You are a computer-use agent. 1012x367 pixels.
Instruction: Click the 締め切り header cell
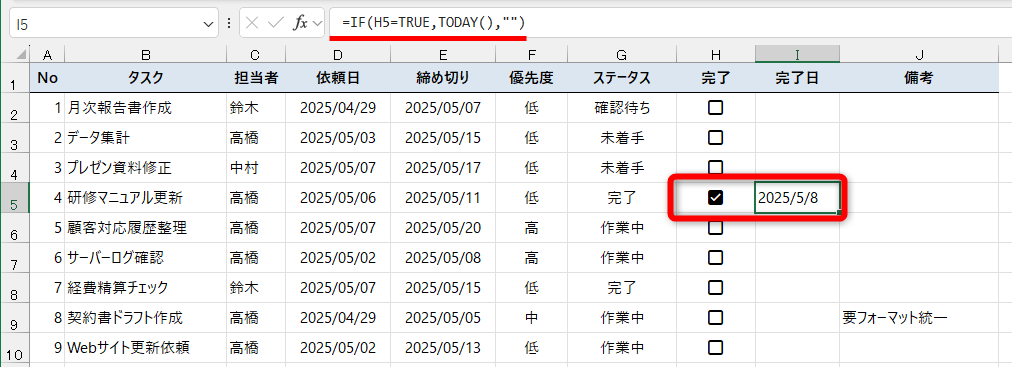coord(443,78)
